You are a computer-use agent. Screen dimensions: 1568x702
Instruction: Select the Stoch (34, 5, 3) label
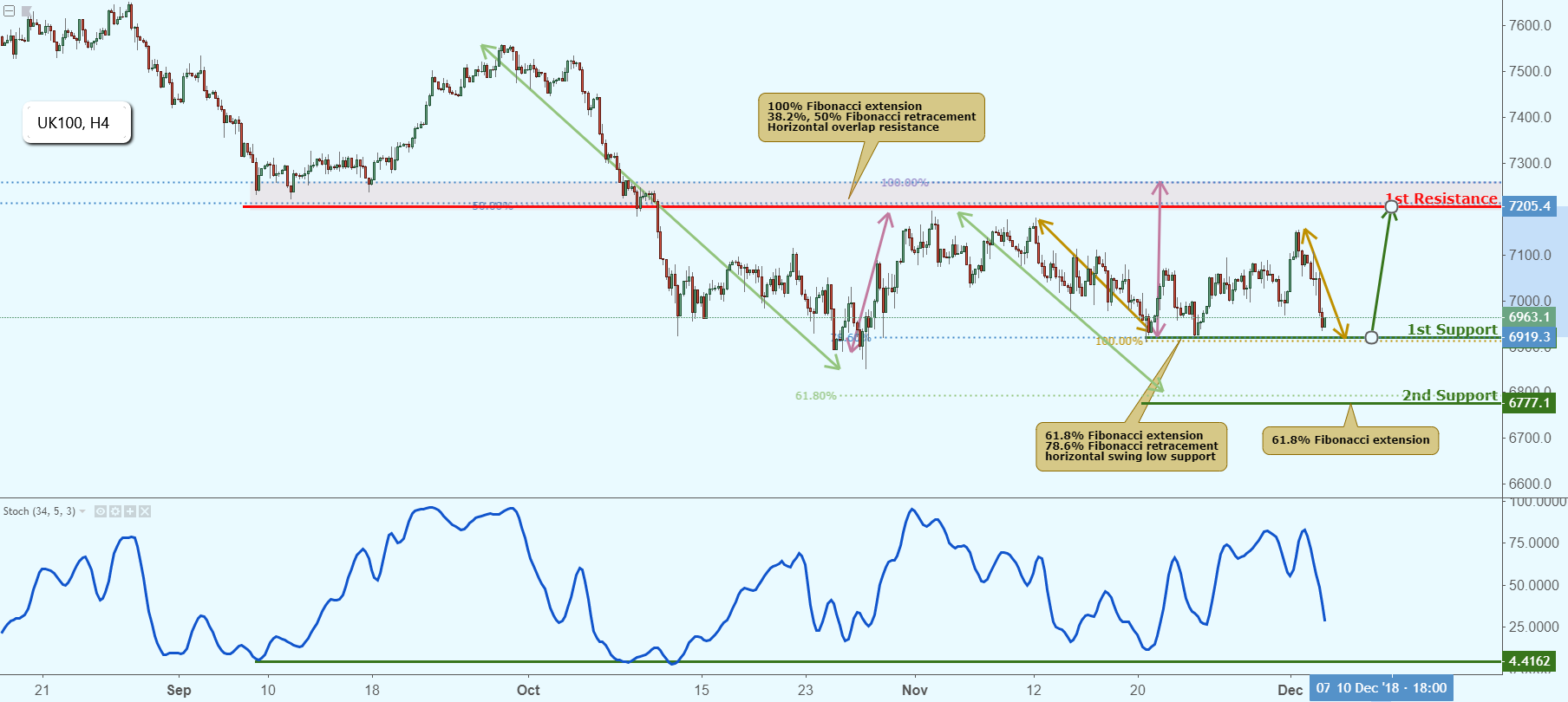click(39, 511)
